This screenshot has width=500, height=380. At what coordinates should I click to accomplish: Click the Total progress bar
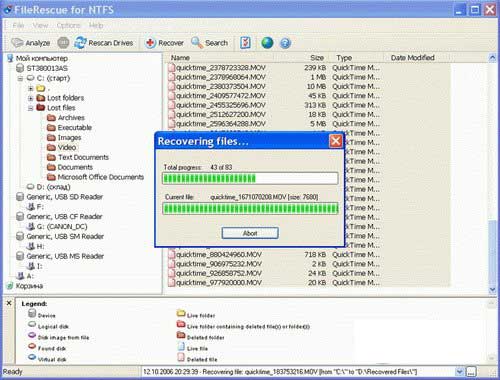250,178
